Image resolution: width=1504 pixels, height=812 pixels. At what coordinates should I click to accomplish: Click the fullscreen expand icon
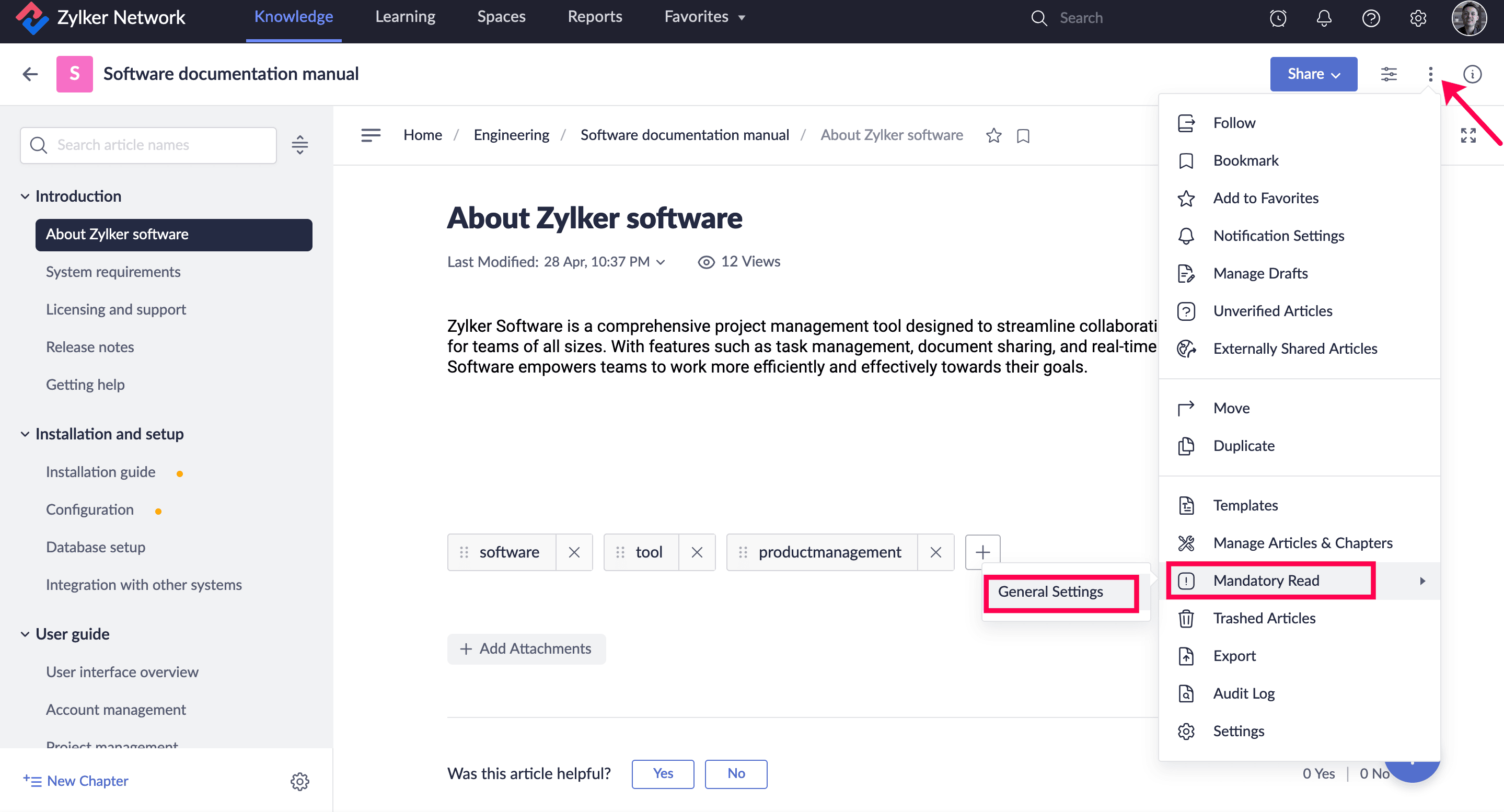point(1468,135)
